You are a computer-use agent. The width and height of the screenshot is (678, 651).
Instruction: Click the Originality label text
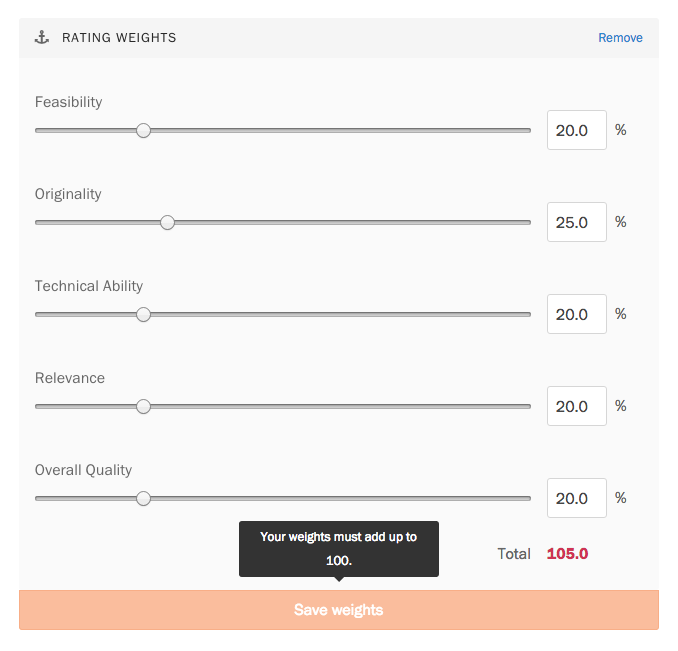[x=68, y=195]
